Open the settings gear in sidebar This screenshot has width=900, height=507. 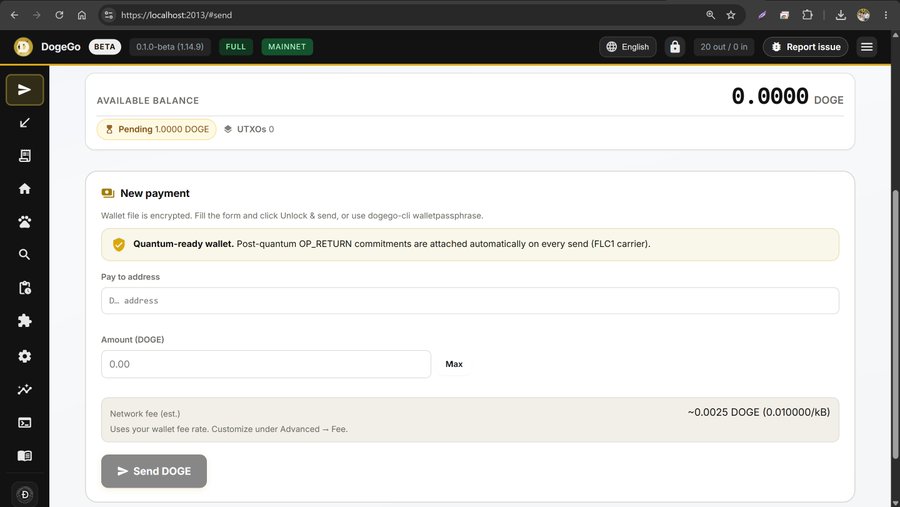pos(25,356)
